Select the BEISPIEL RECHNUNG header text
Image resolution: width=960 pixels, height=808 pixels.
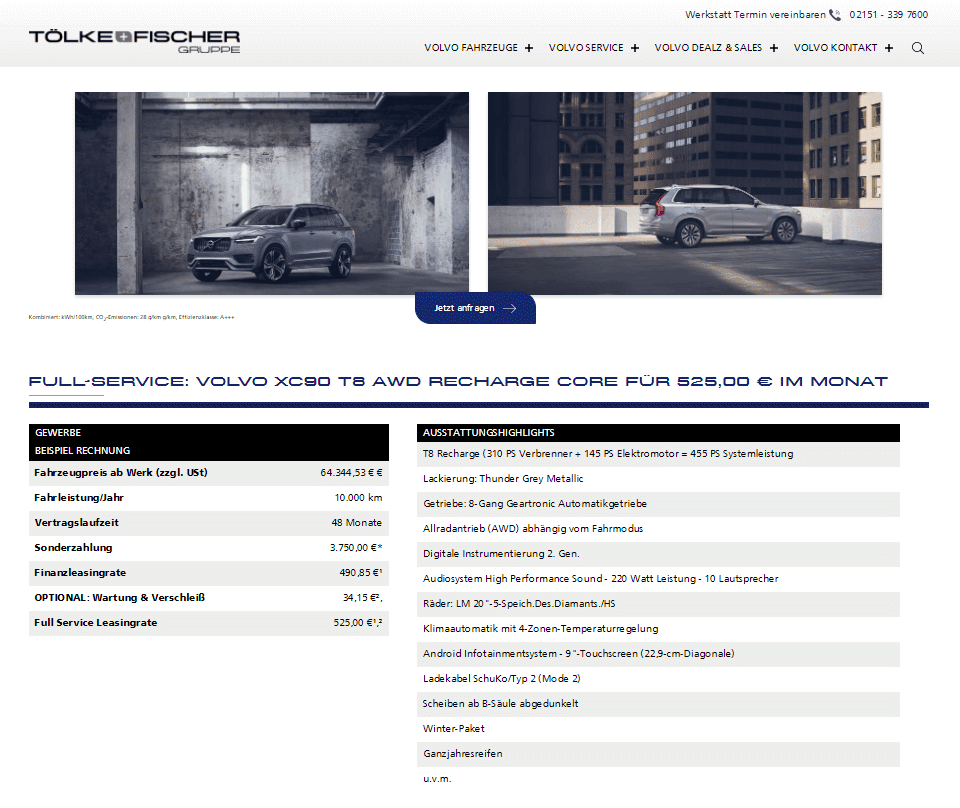(83, 451)
